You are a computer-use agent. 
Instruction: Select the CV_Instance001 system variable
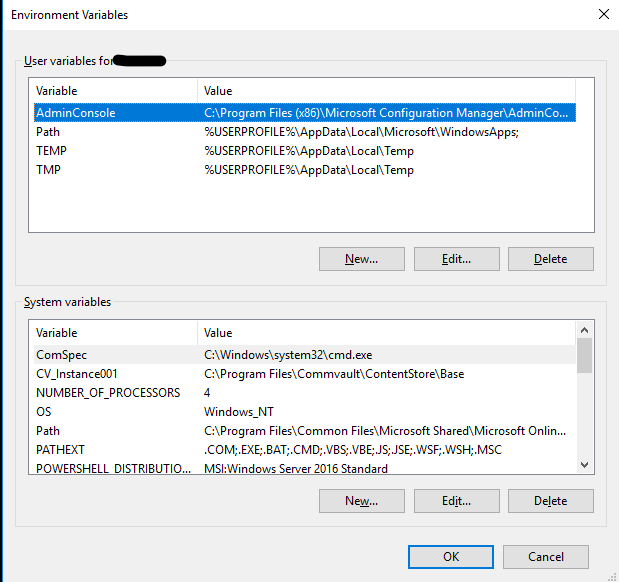pos(305,374)
